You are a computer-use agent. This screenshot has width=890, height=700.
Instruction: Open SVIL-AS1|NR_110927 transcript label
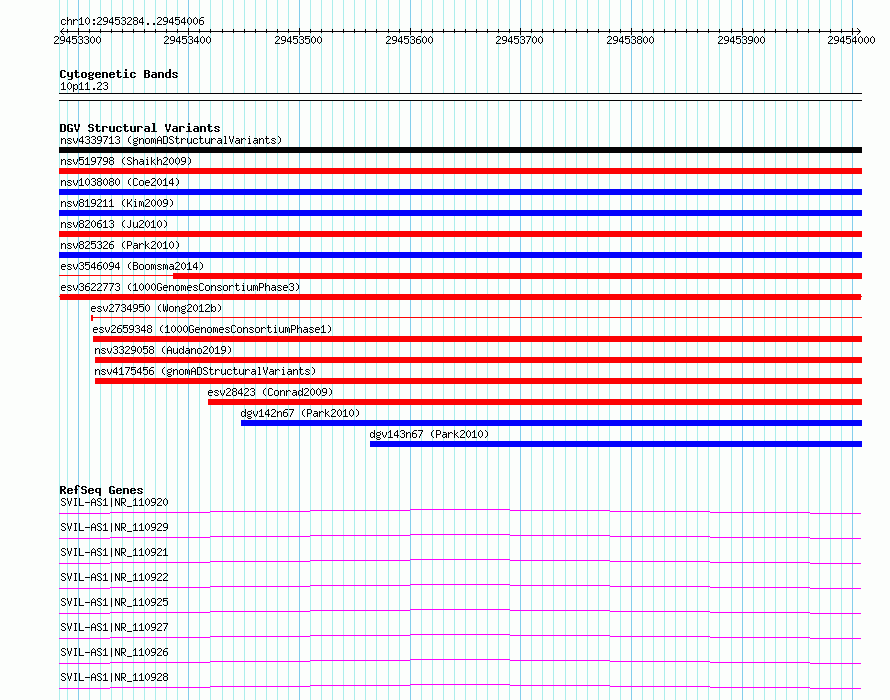[114, 627]
